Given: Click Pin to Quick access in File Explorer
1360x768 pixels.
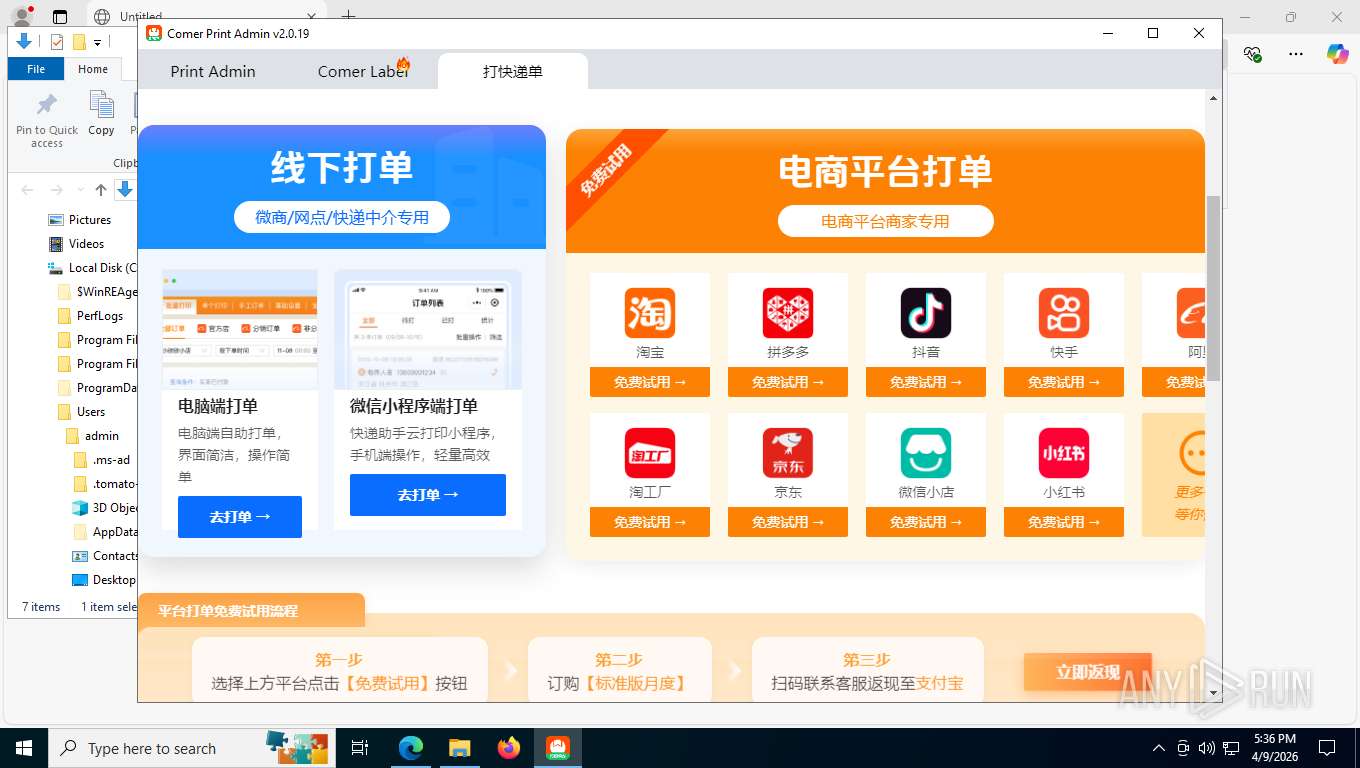Looking at the screenshot, I should pos(47,120).
